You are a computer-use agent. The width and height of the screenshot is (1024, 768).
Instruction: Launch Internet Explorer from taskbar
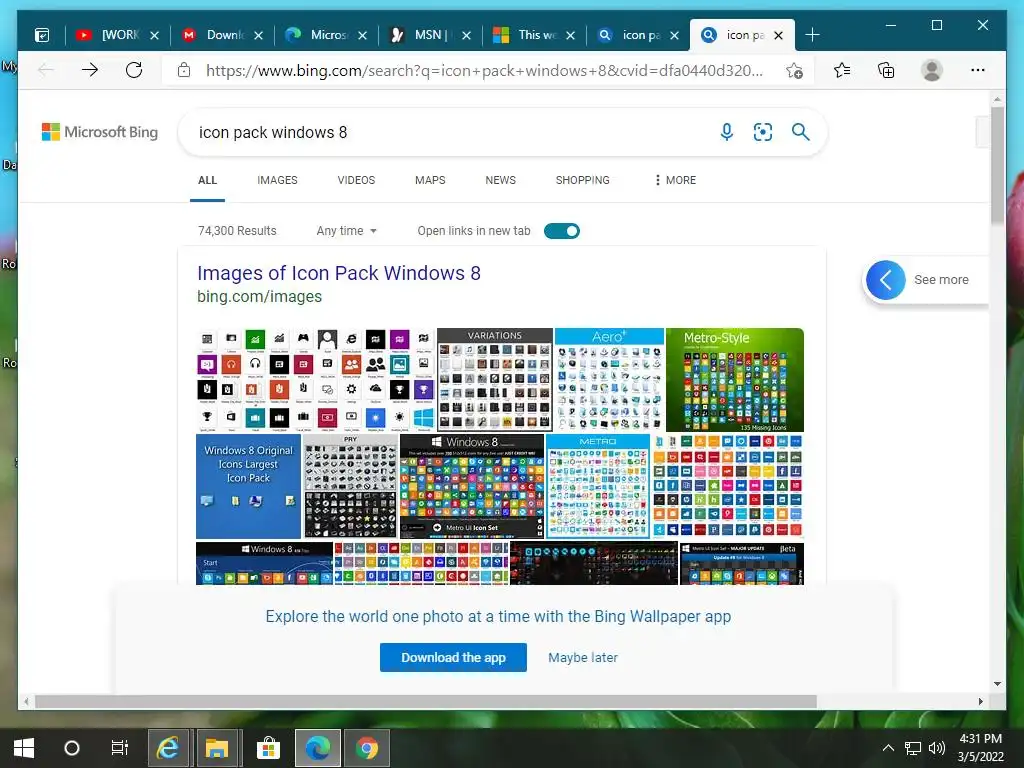pyautogui.click(x=168, y=748)
